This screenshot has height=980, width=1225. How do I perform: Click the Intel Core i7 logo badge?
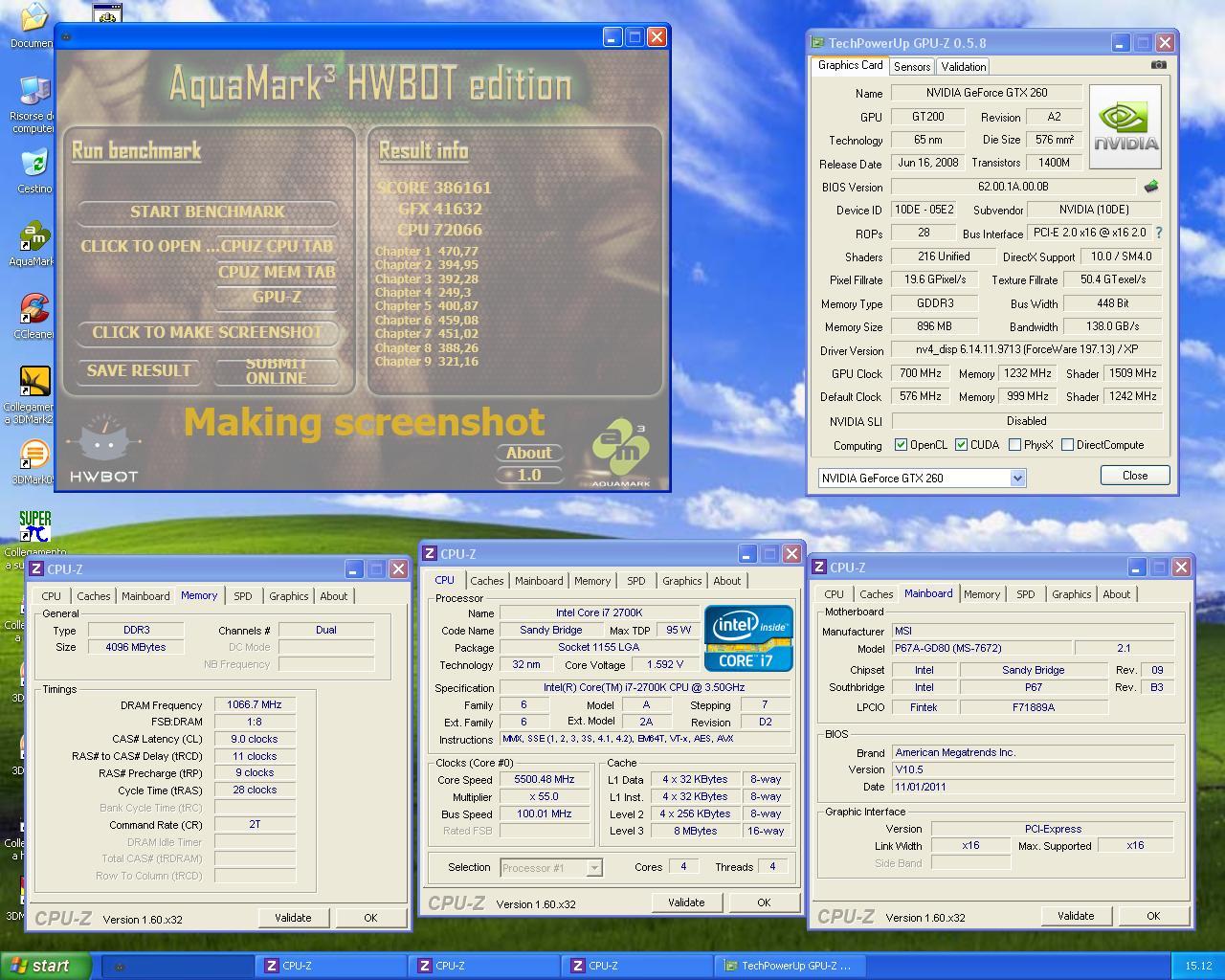[x=748, y=637]
